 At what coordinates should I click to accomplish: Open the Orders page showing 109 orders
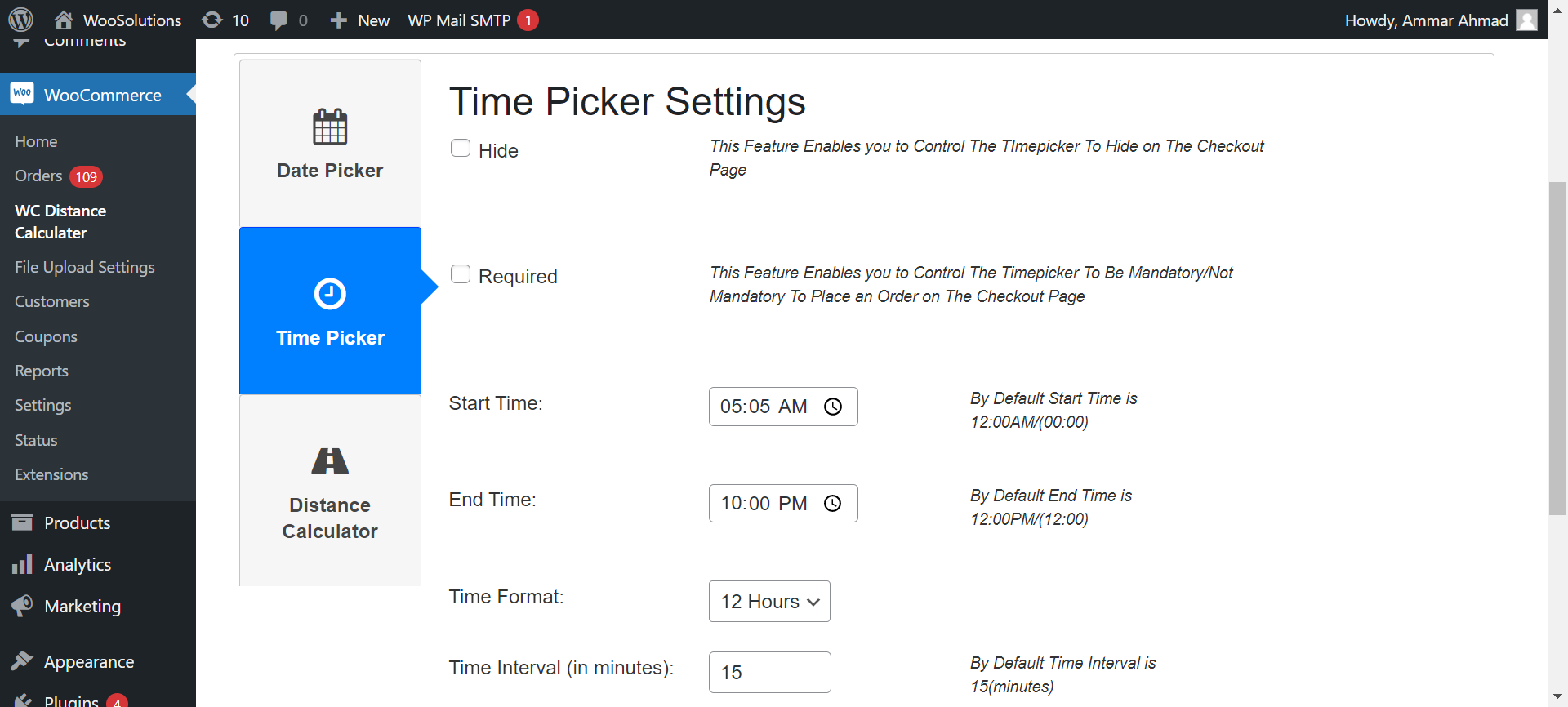[38, 176]
